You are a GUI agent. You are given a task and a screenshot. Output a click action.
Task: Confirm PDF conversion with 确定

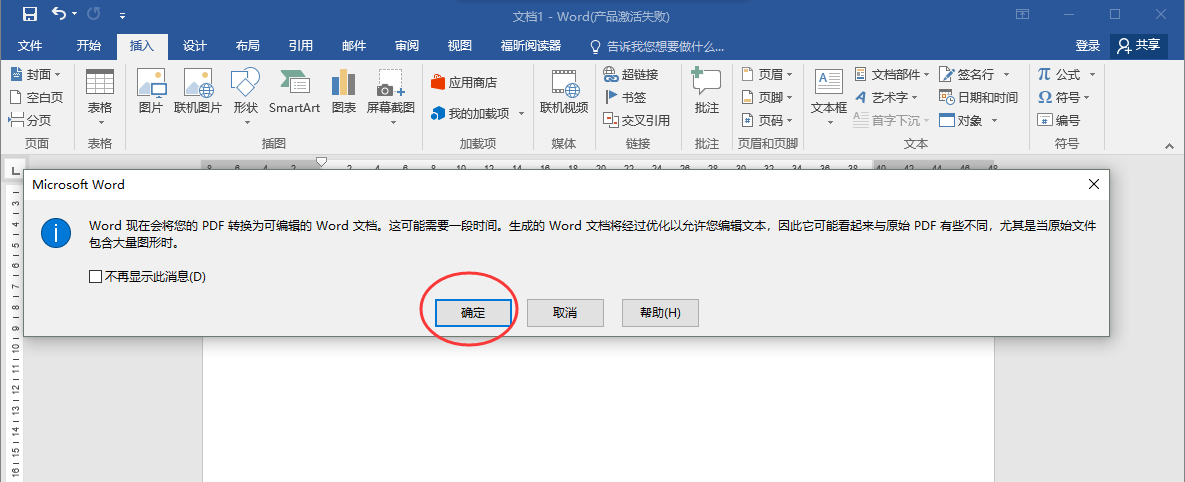tap(473, 313)
